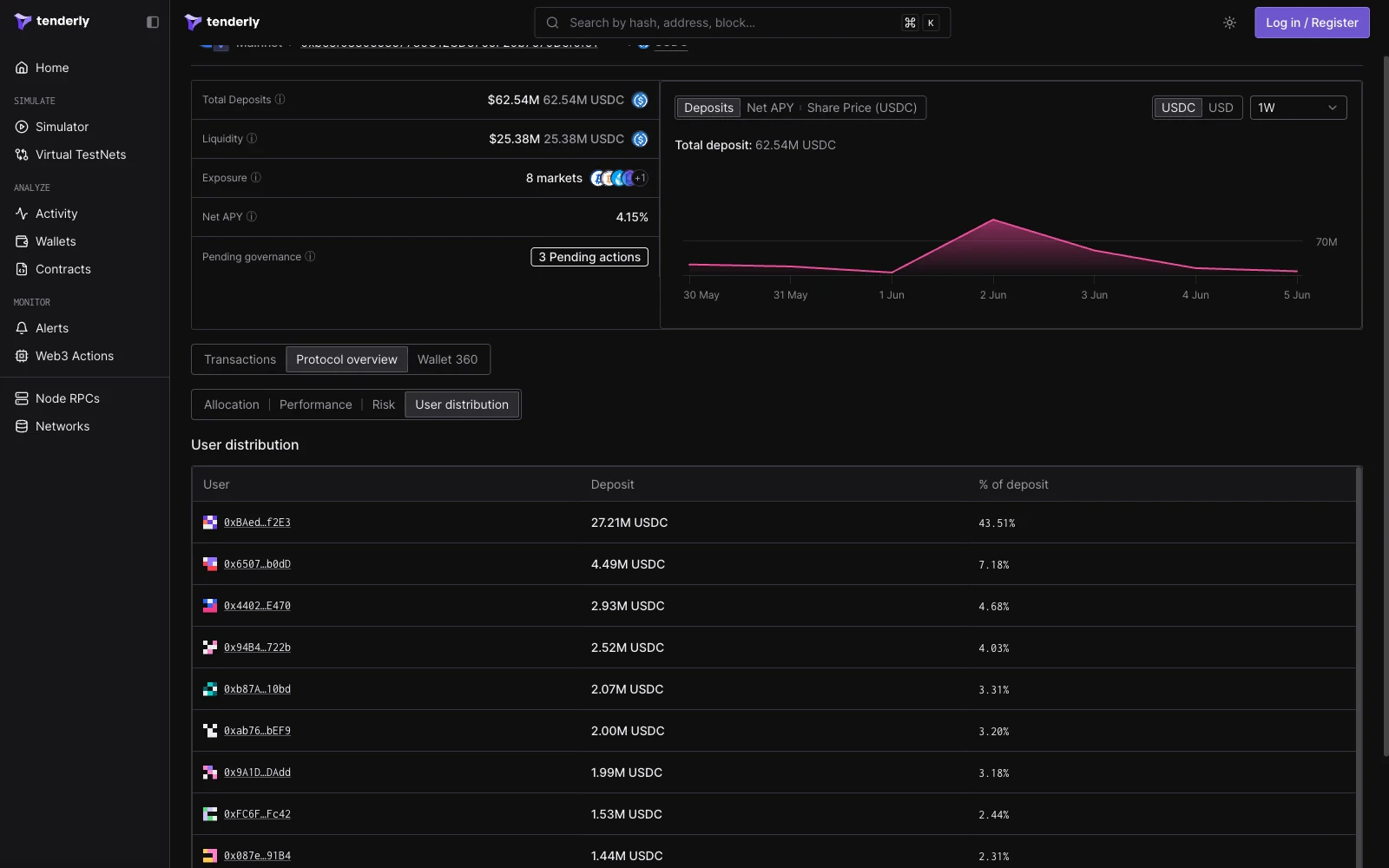
Task: Toggle light theme with sun icon
Action: 1229,23
